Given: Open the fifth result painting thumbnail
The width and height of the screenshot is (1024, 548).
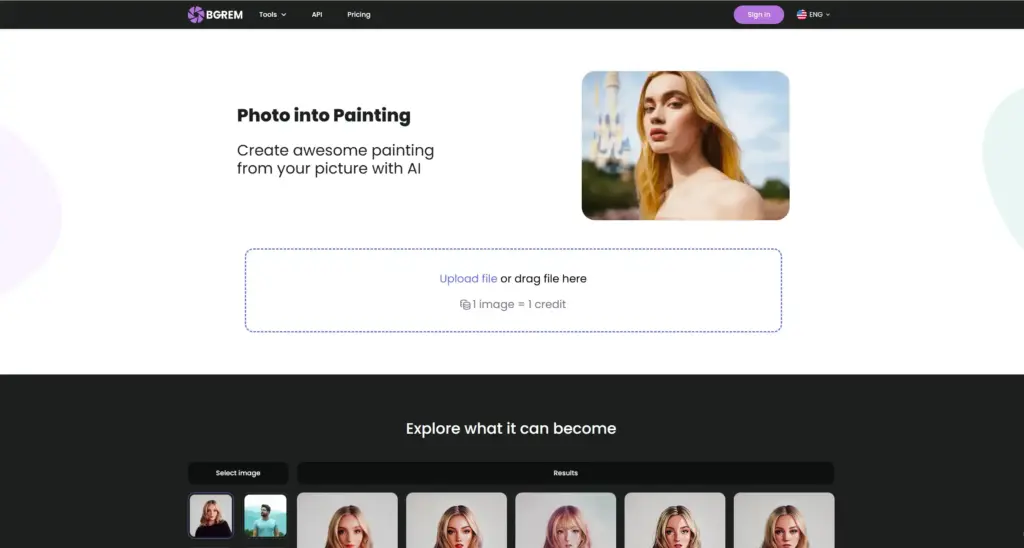Looking at the screenshot, I should coord(784,520).
